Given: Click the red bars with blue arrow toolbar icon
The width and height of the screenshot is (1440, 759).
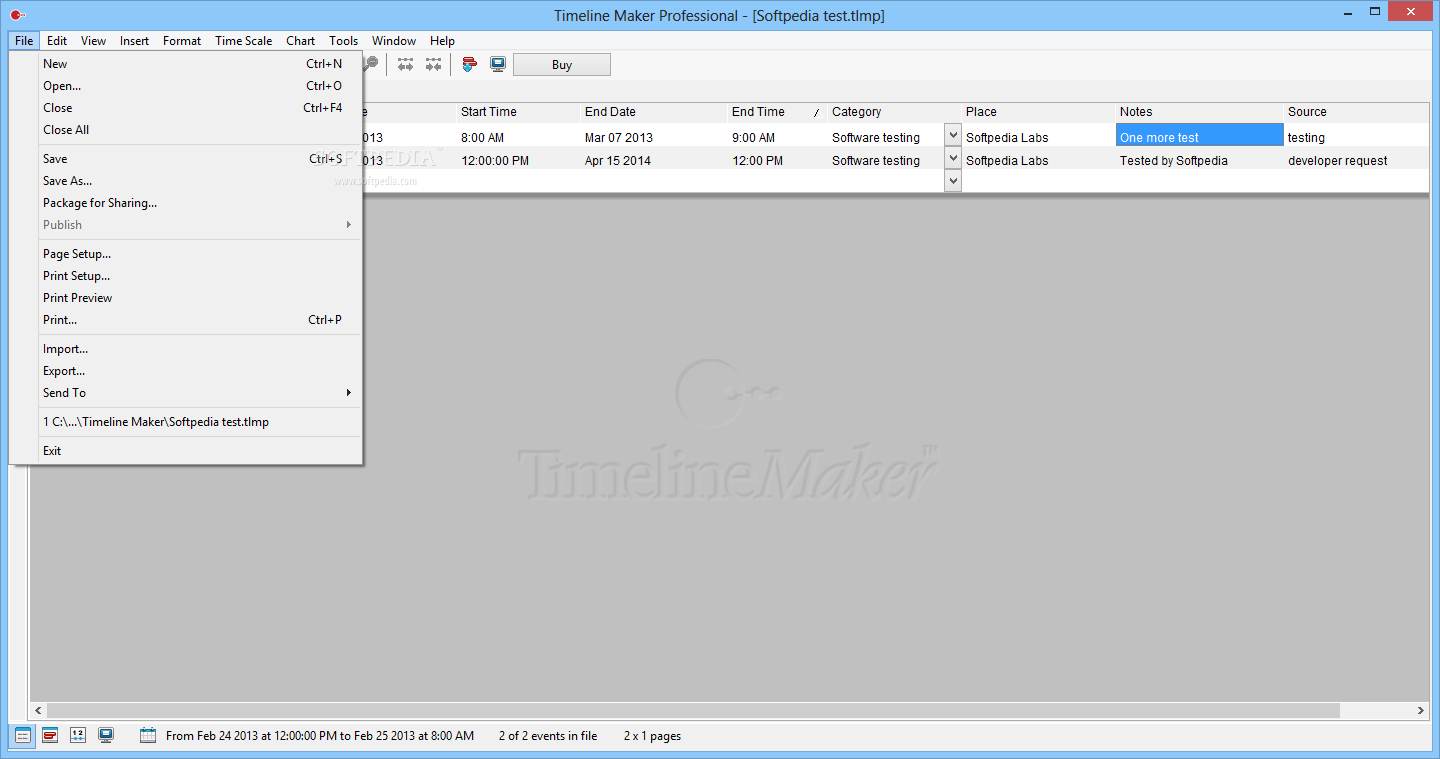Looking at the screenshot, I should point(469,65).
